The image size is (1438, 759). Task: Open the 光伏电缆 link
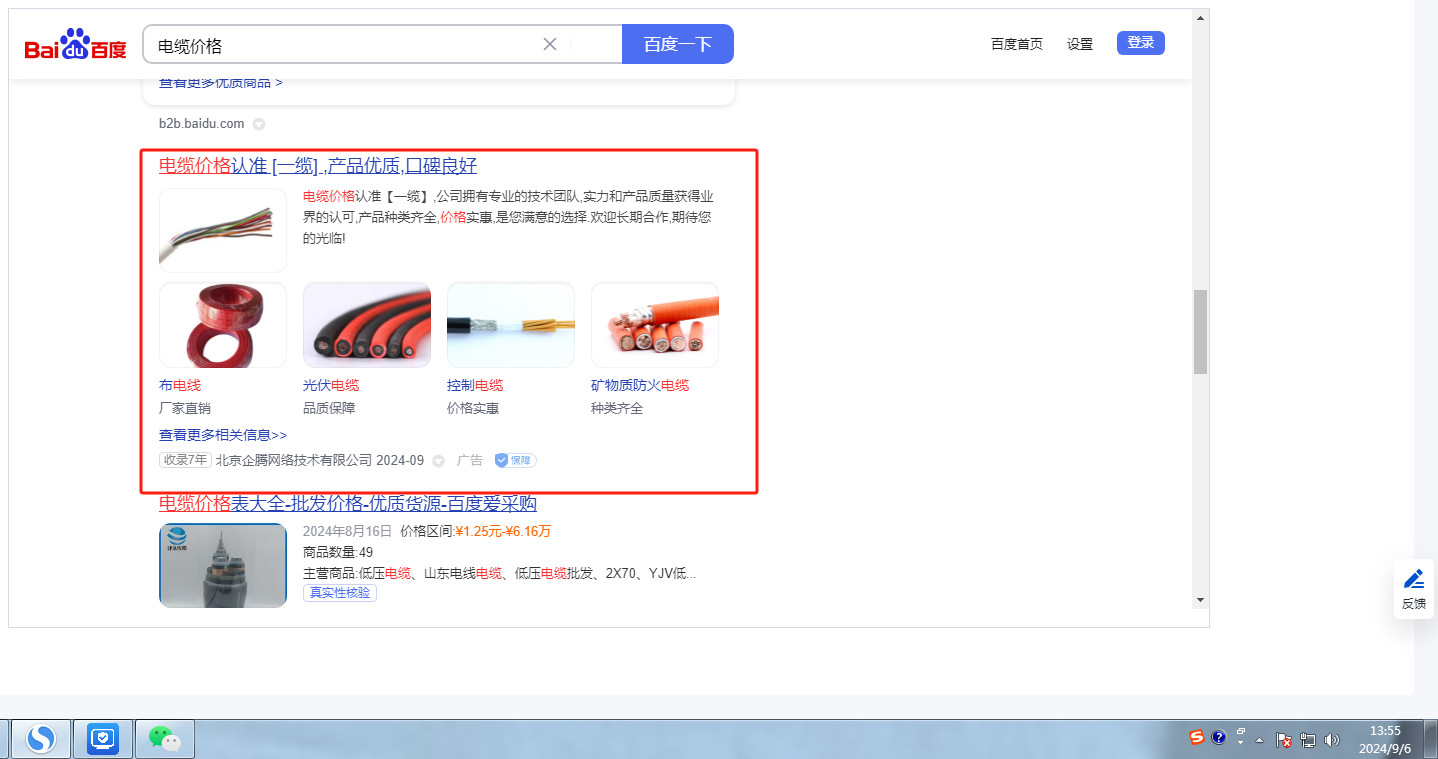pos(331,385)
